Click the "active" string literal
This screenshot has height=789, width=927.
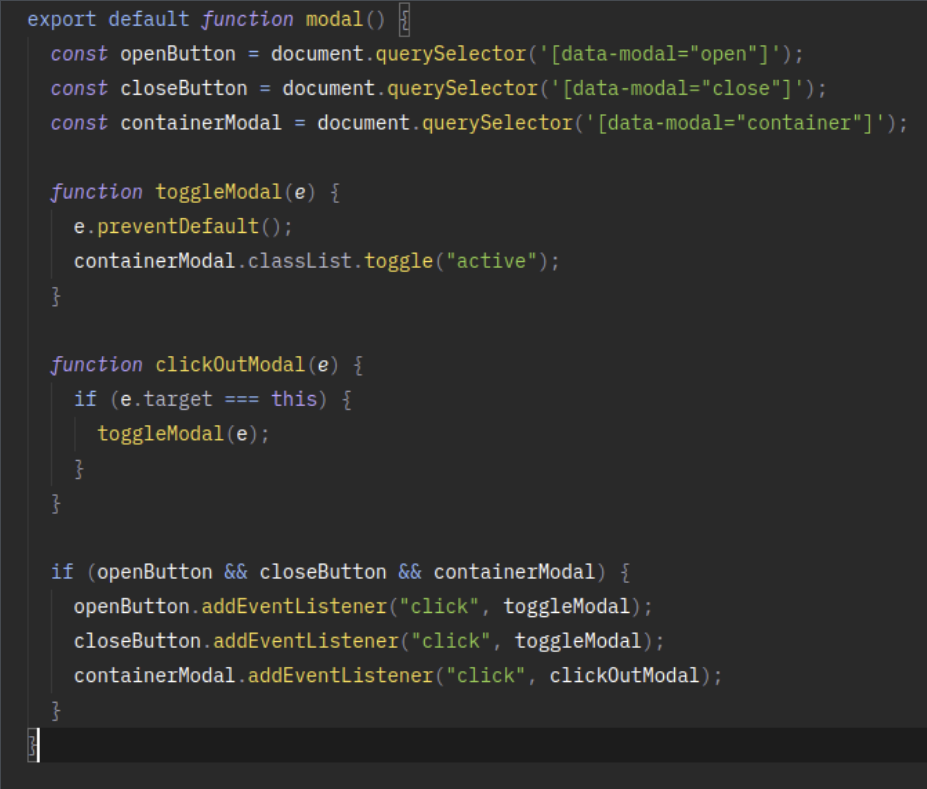(x=491, y=261)
